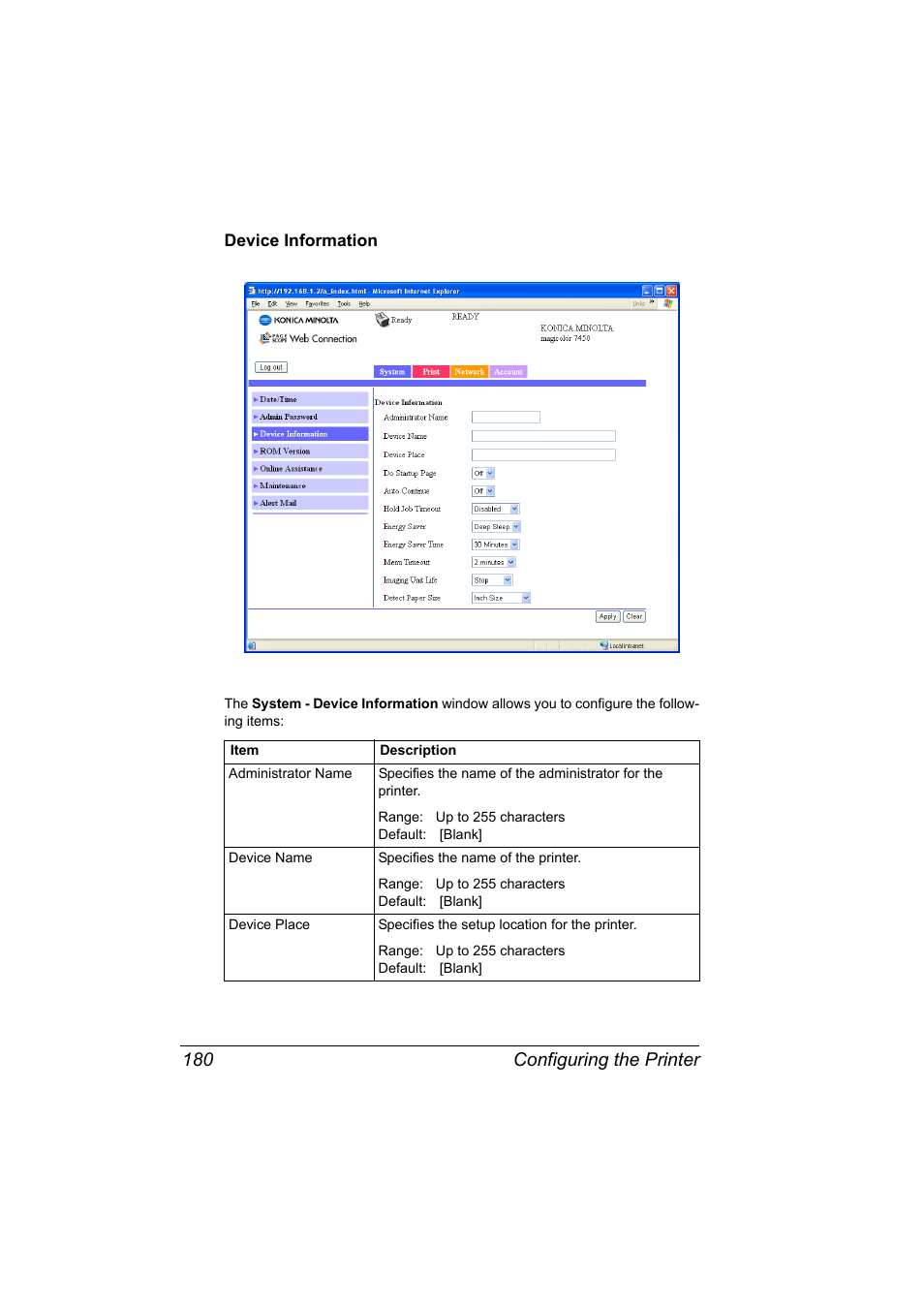This screenshot has height=1308, width=924.
Task: Click the 'magicolor 7450' model text
Action: click(x=566, y=339)
